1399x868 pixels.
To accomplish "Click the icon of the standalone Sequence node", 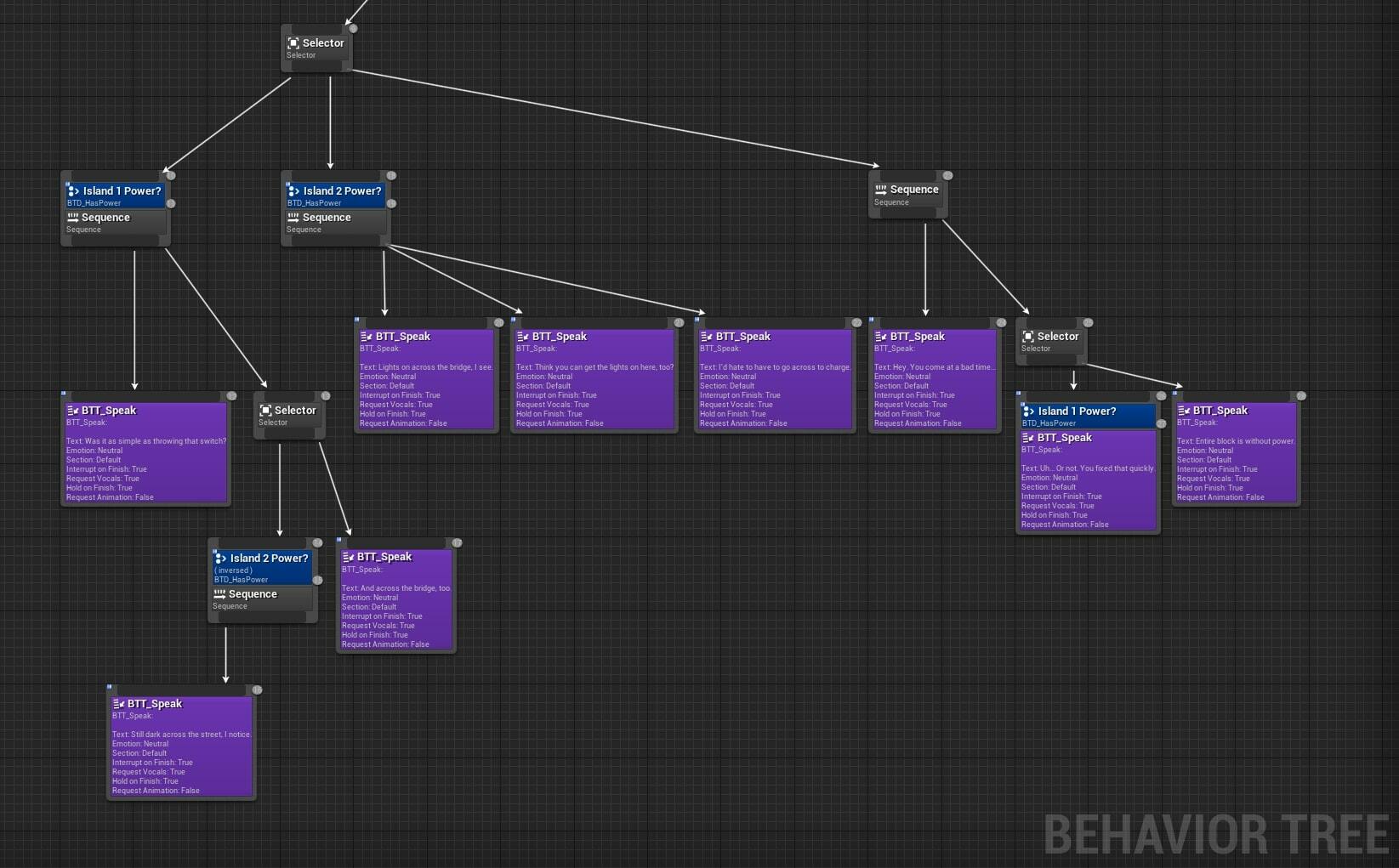I will pos(881,190).
